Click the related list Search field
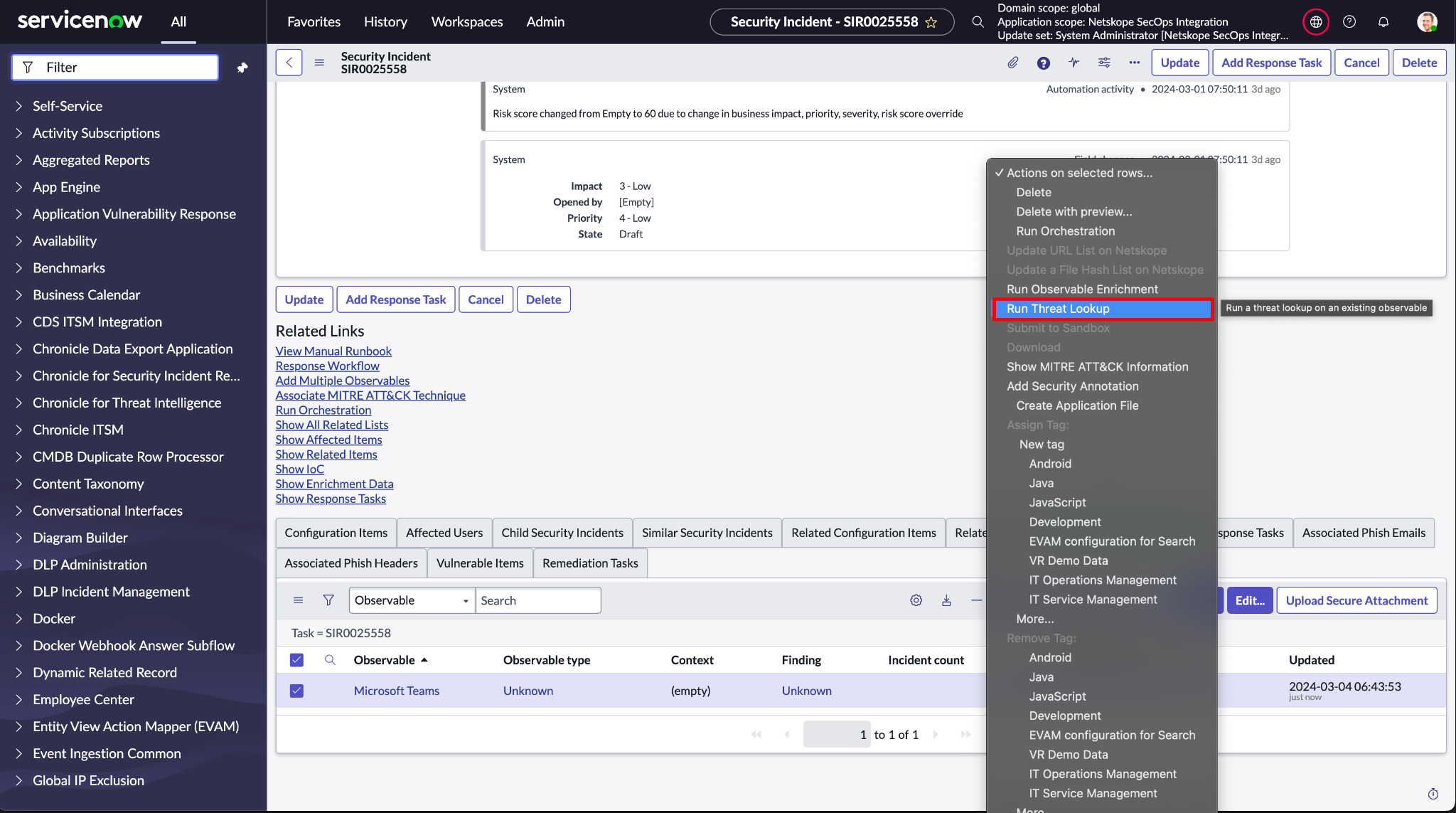The width and height of the screenshot is (1456, 813). point(538,600)
